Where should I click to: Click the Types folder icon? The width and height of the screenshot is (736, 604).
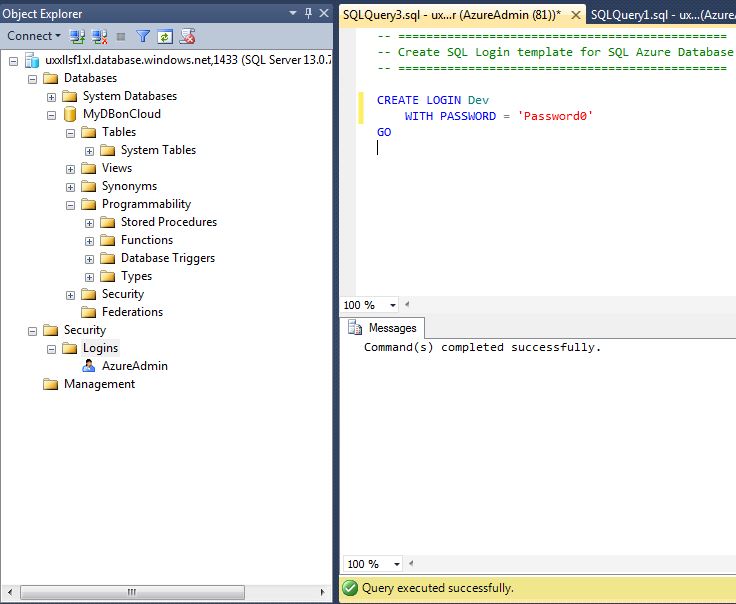[107, 276]
